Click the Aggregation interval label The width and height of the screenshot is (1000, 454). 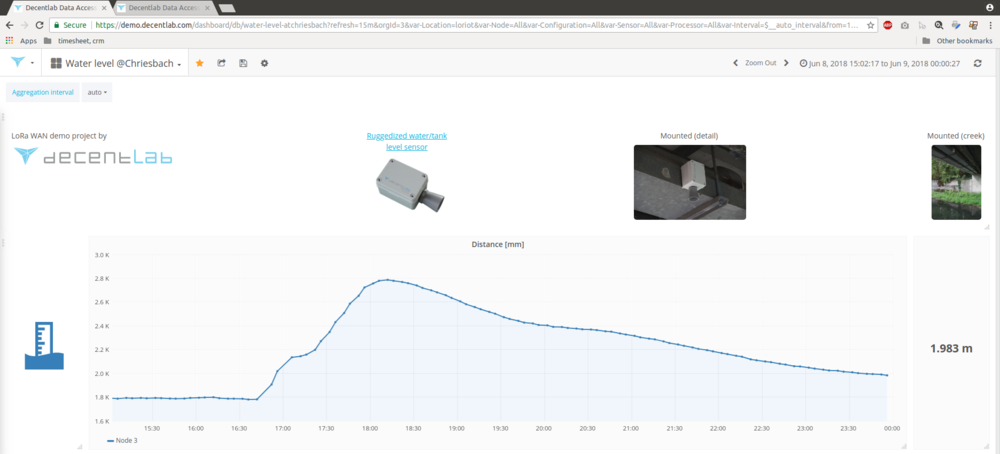[x=43, y=92]
